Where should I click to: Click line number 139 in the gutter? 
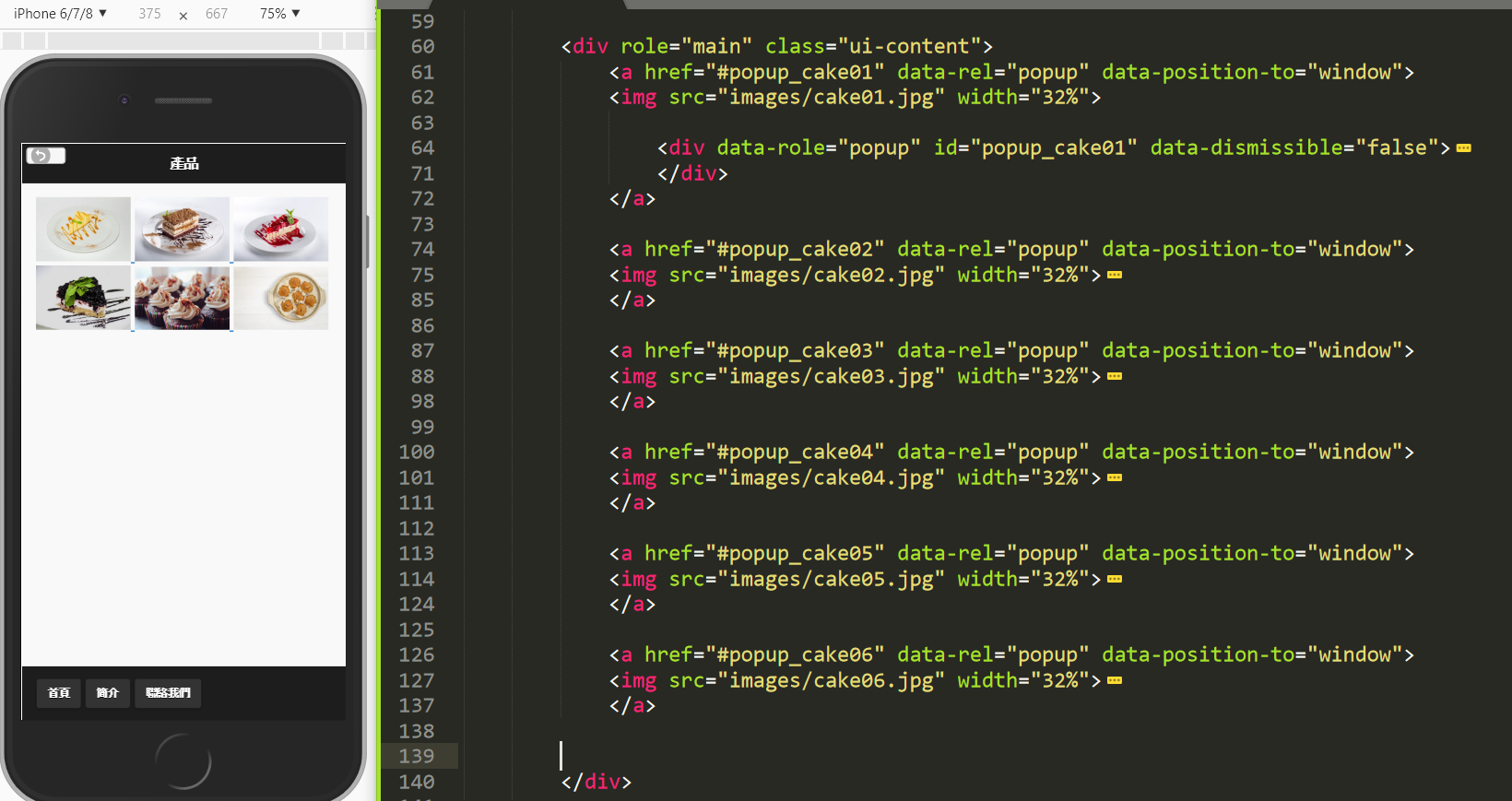[417, 756]
